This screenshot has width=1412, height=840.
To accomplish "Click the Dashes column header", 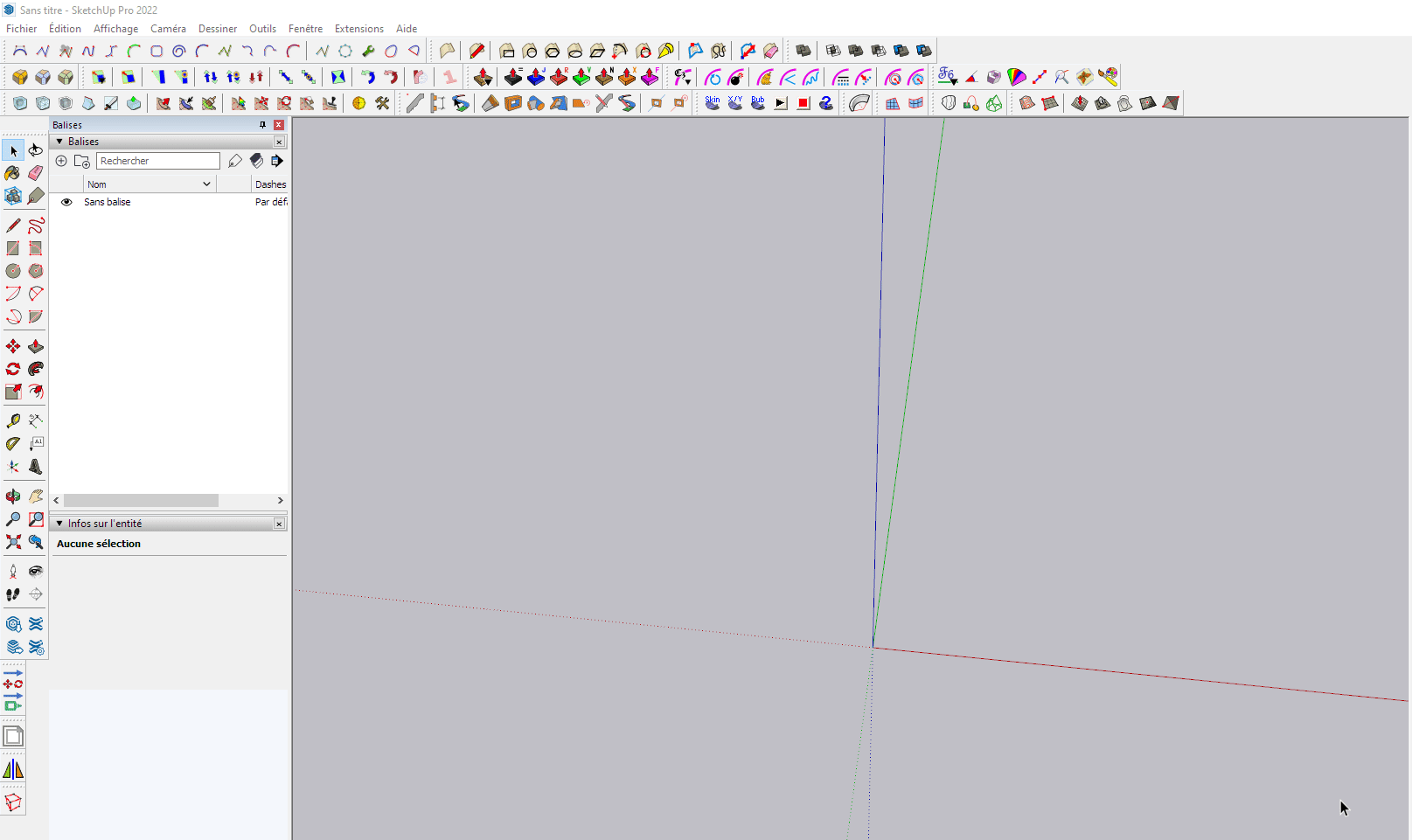I will [270, 184].
